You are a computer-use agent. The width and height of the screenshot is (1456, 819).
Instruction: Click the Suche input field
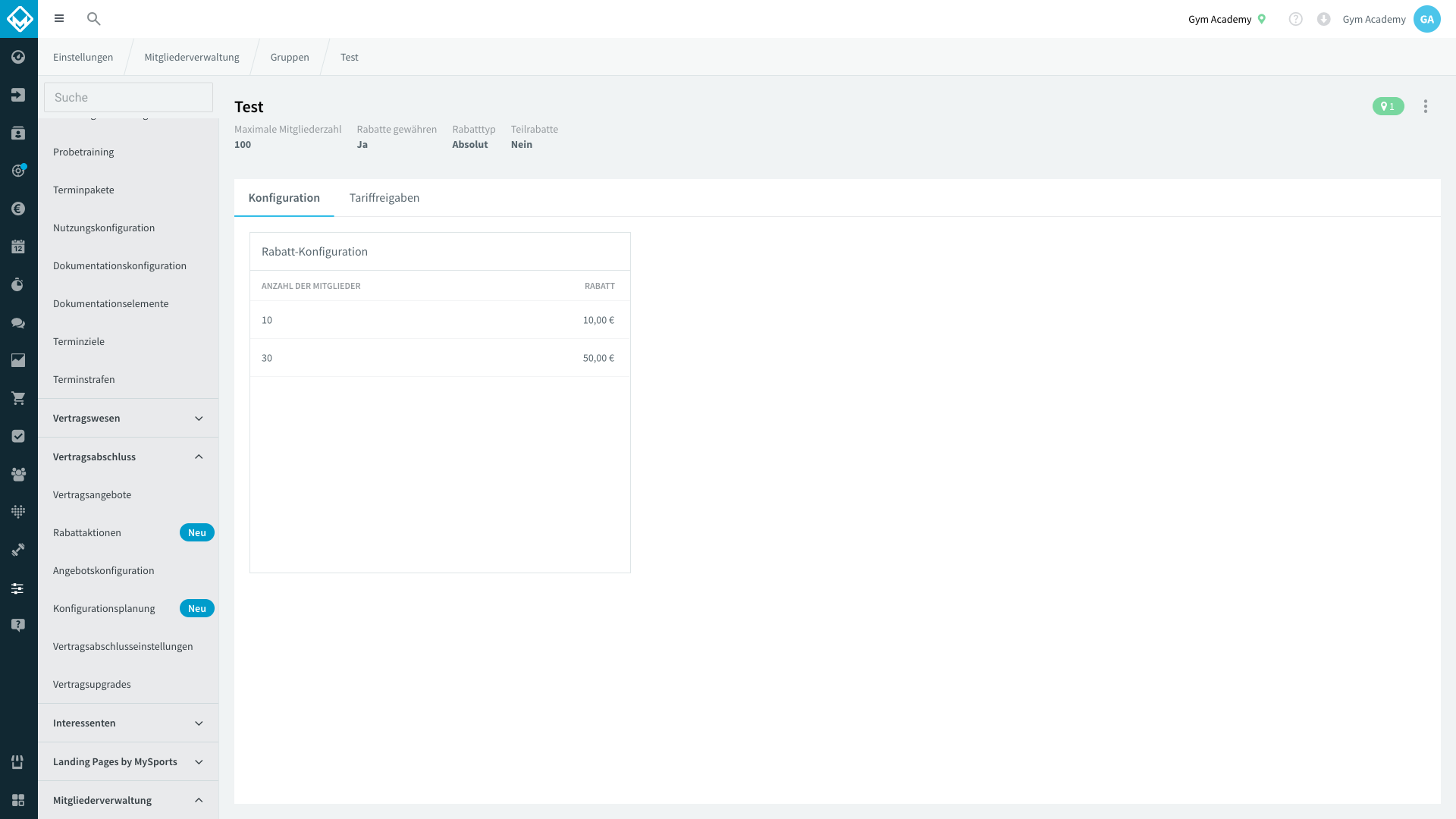click(x=128, y=98)
